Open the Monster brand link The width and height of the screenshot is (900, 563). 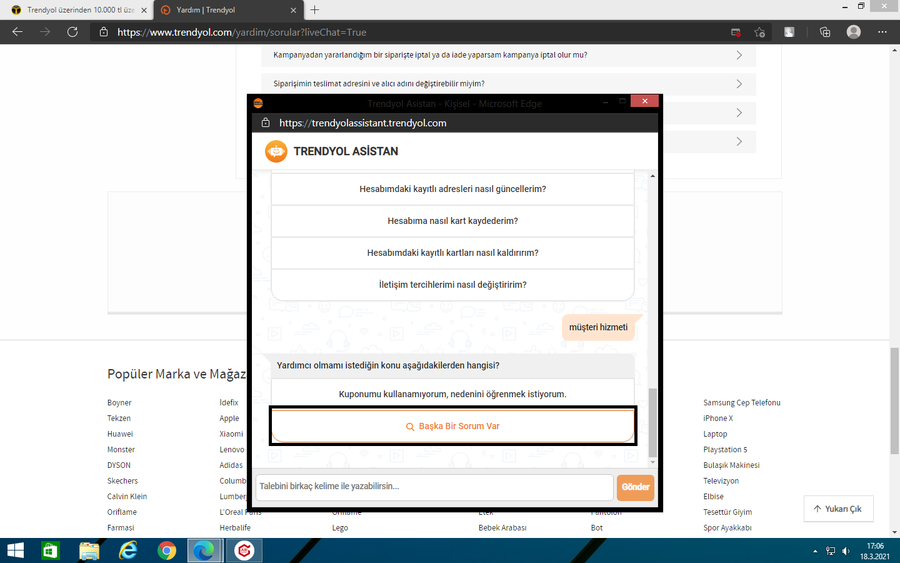click(x=121, y=449)
